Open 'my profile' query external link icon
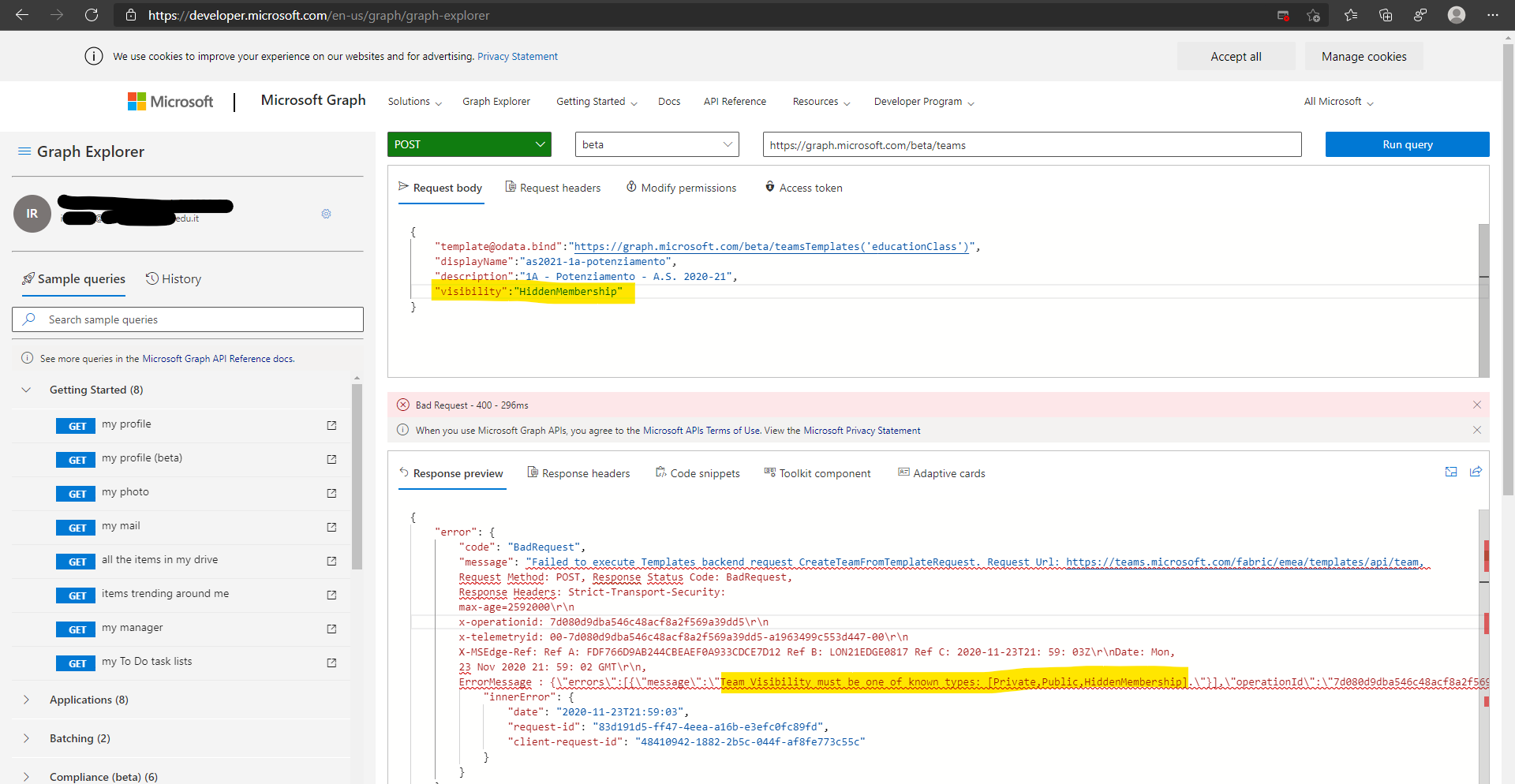The width and height of the screenshot is (1515, 784). pos(331,425)
